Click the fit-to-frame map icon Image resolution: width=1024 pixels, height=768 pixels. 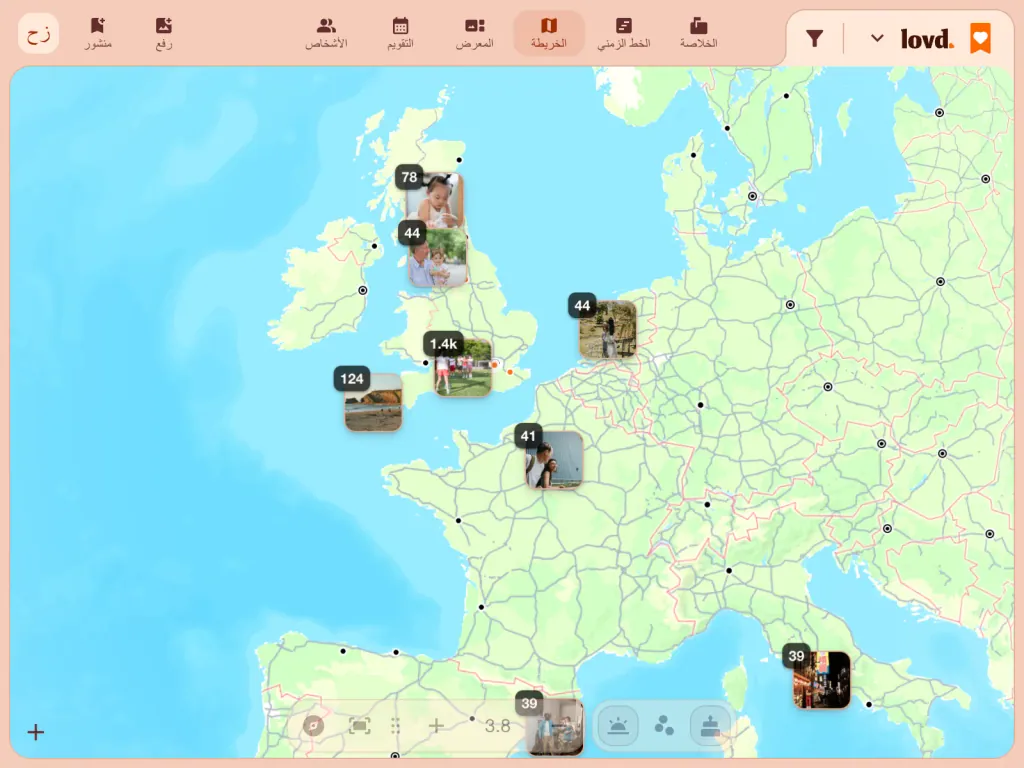pos(359,726)
